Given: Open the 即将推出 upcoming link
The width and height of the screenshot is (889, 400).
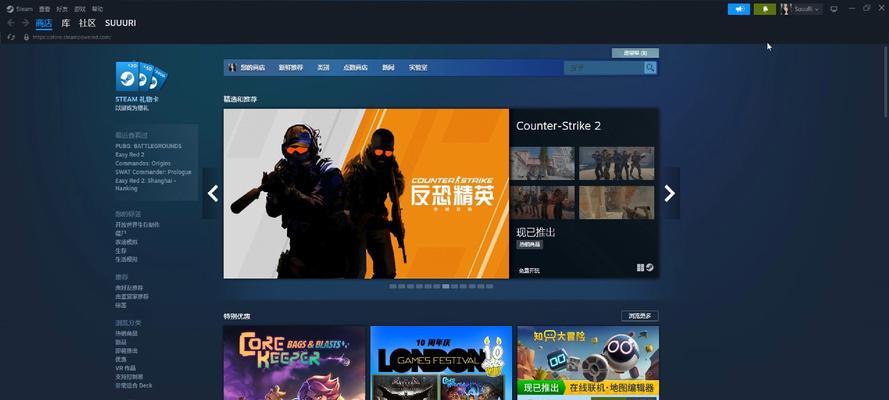Looking at the screenshot, I should 126,351.
